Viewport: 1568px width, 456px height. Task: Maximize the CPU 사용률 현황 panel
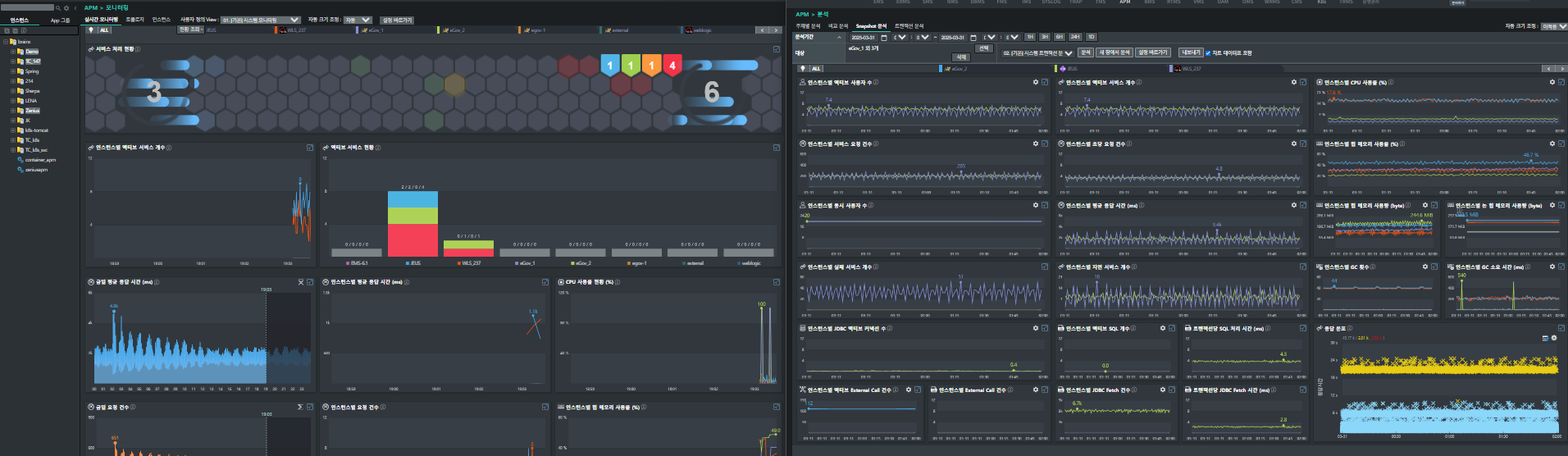click(777, 282)
